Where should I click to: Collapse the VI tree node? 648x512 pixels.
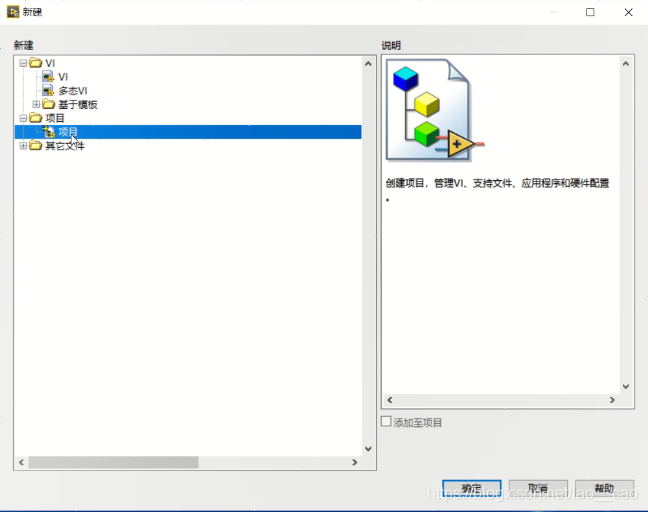23,63
